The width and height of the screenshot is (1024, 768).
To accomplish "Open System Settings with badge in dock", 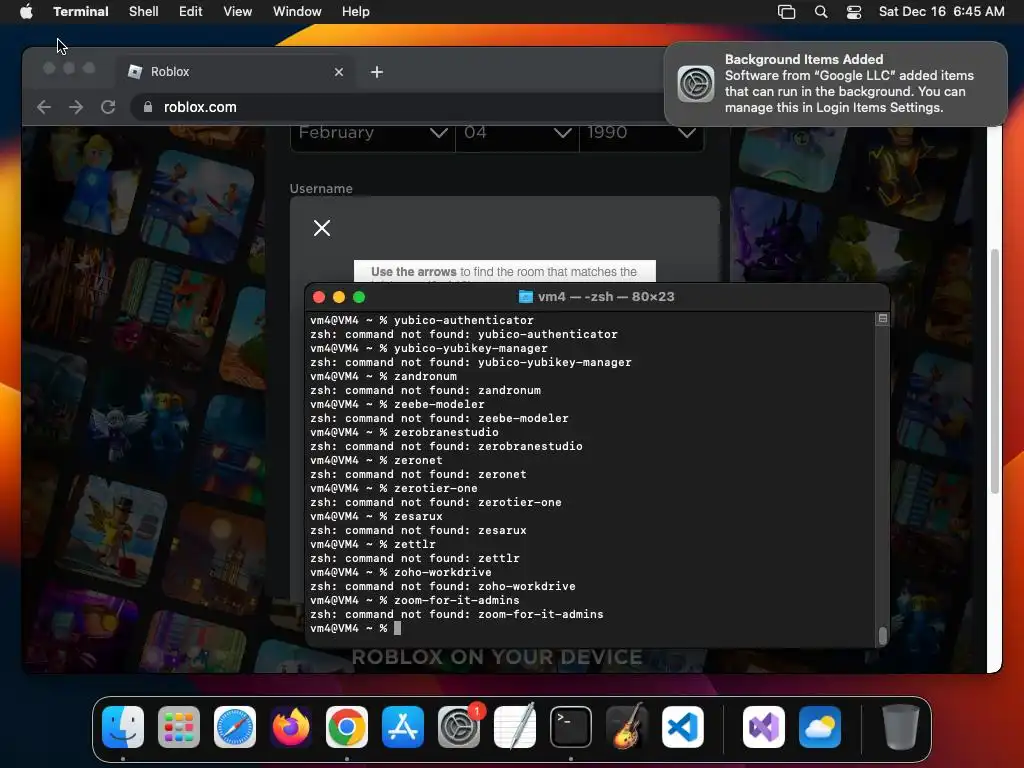I will [x=459, y=727].
